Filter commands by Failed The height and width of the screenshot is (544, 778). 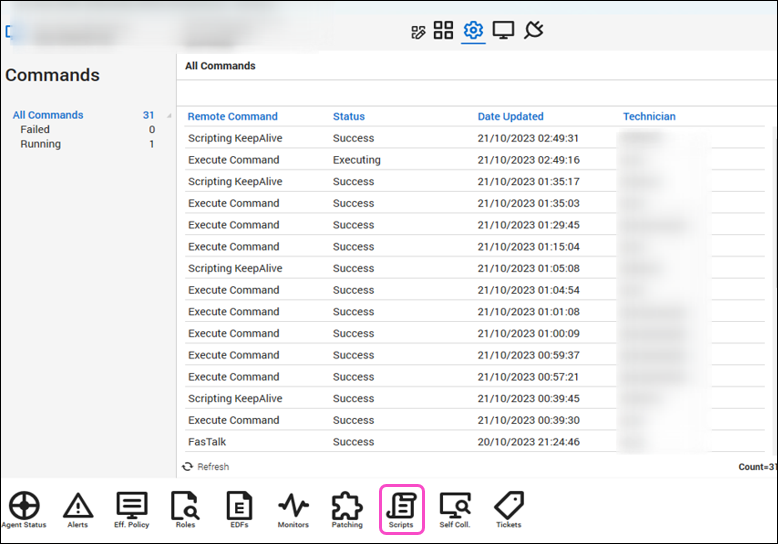[x=35, y=129]
